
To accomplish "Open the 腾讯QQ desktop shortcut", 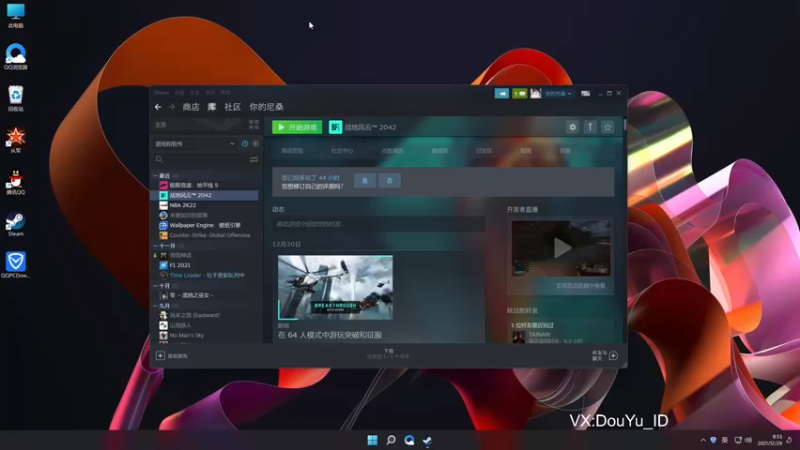I will pos(15,183).
